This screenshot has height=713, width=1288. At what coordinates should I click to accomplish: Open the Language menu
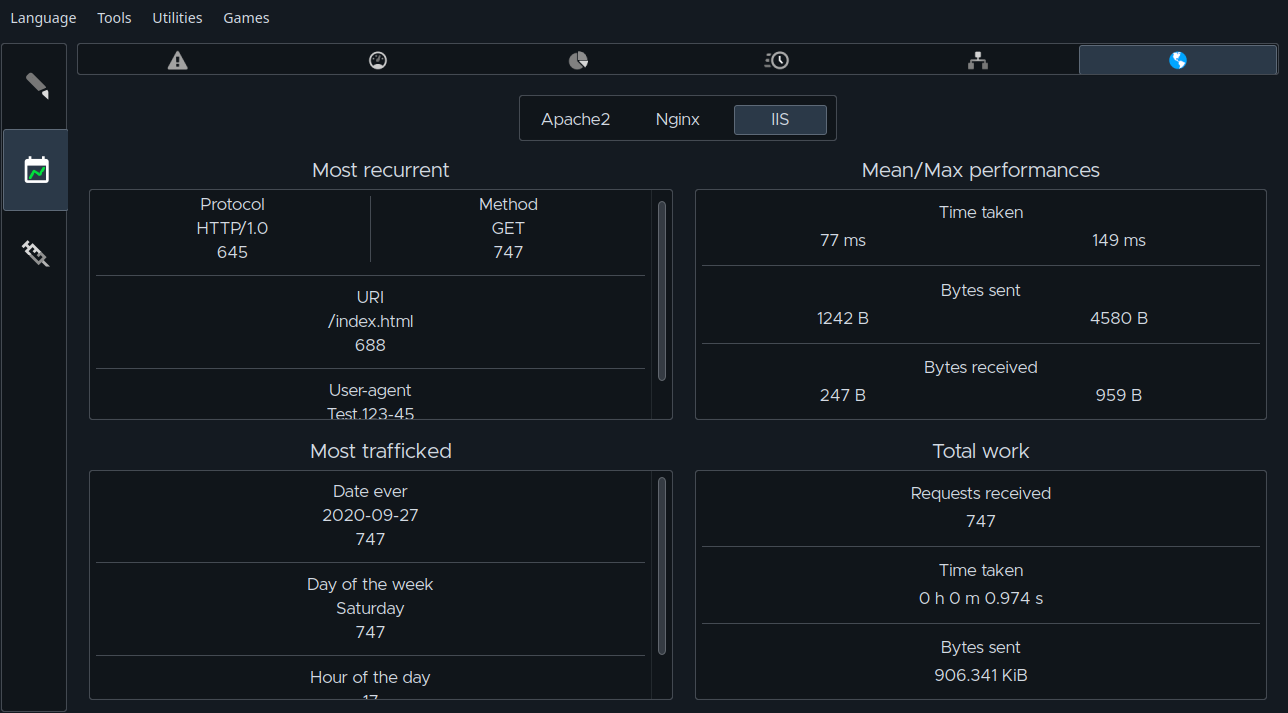coord(43,18)
